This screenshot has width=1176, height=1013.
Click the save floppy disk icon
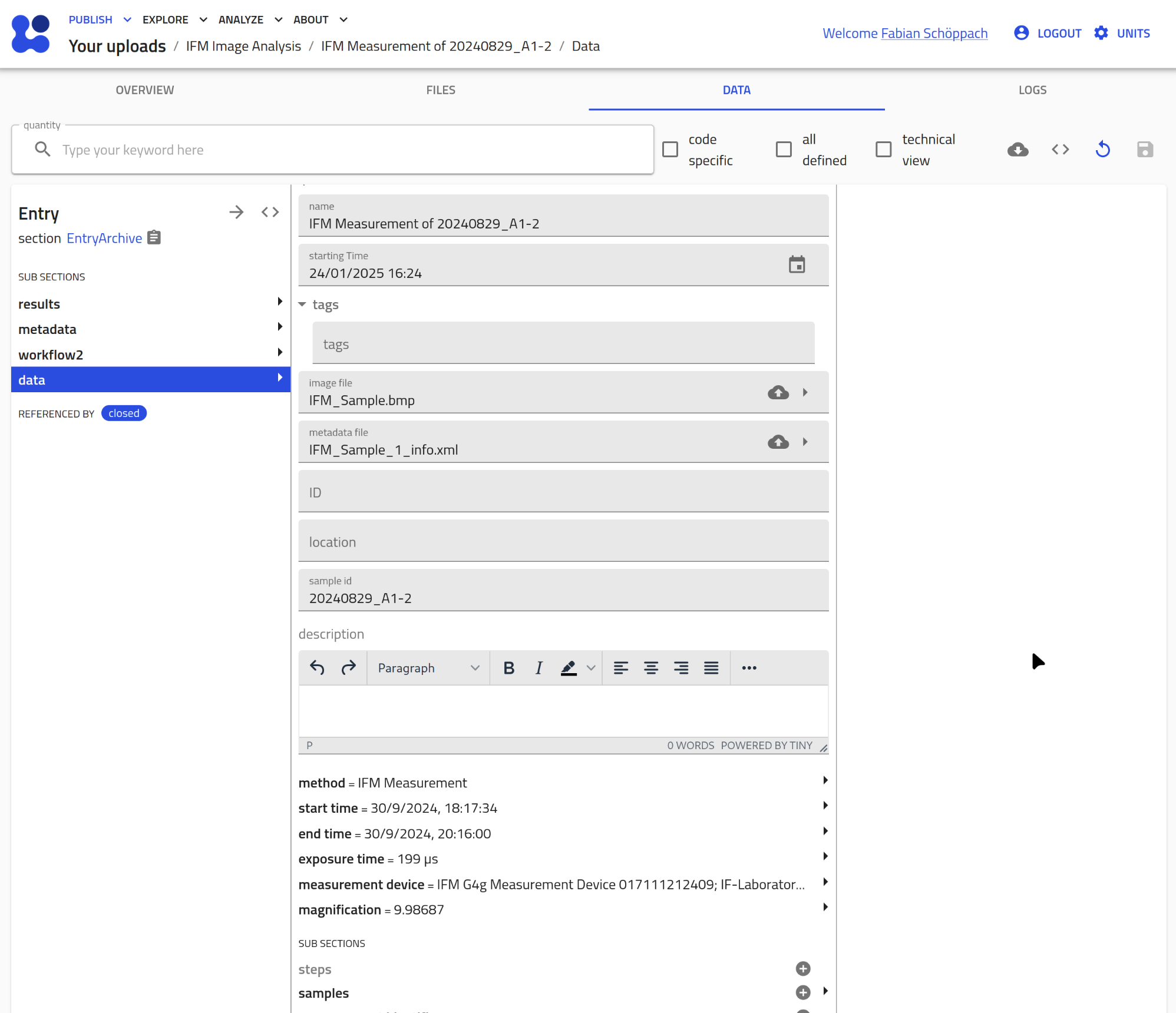coord(1145,150)
